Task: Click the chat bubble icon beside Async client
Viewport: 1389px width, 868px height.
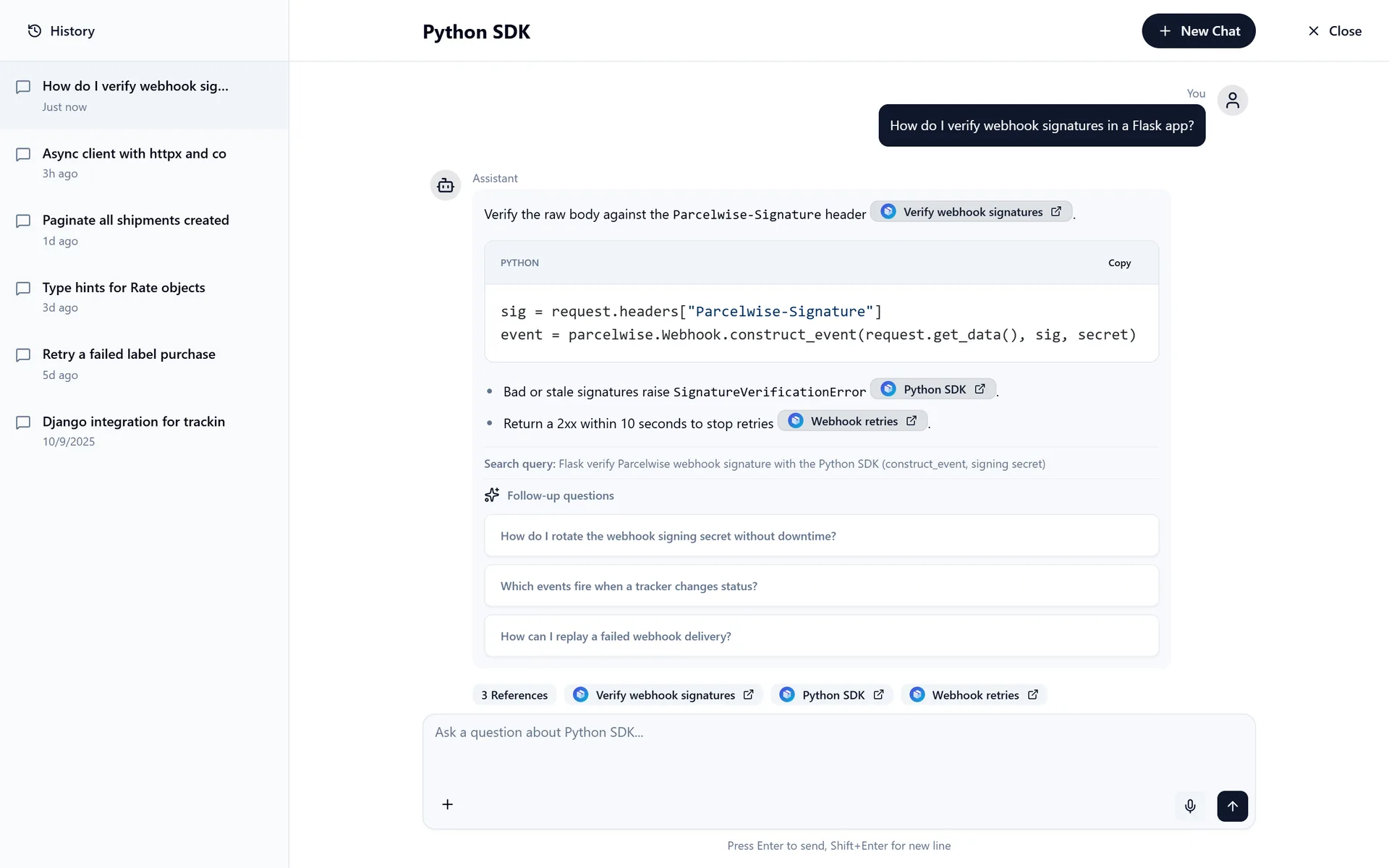Action: [23, 154]
